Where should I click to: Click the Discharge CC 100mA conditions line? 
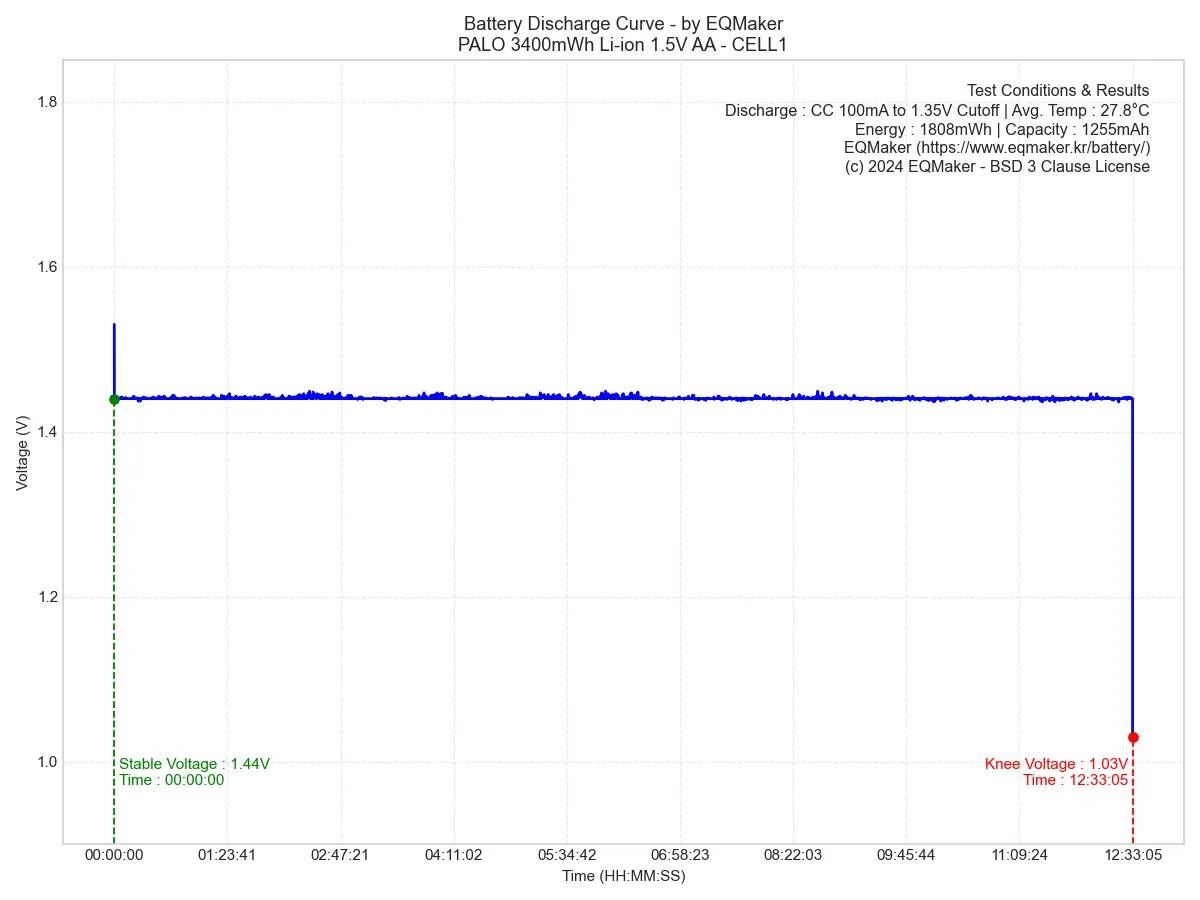click(x=937, y=110)
